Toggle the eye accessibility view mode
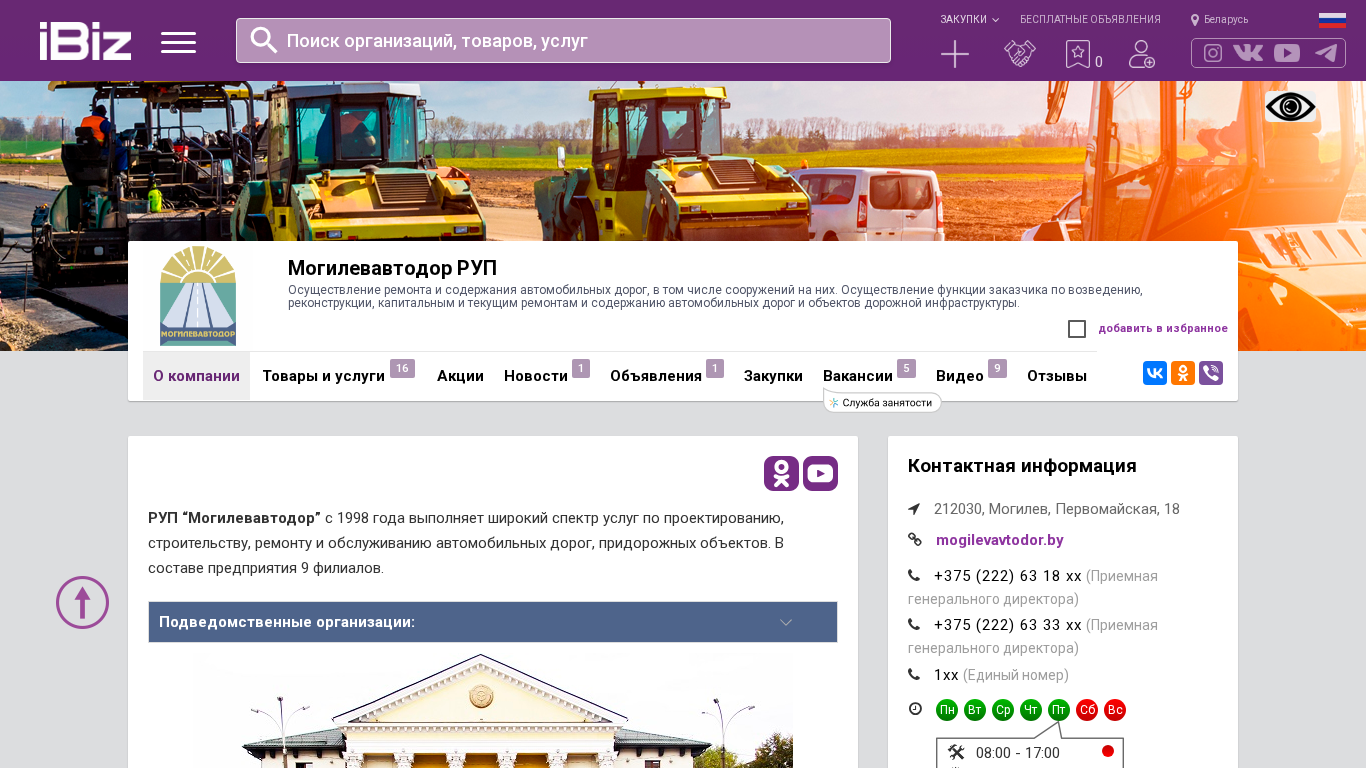Image resolution: width=1366 pixels, height=768 pixels. 1290,107
